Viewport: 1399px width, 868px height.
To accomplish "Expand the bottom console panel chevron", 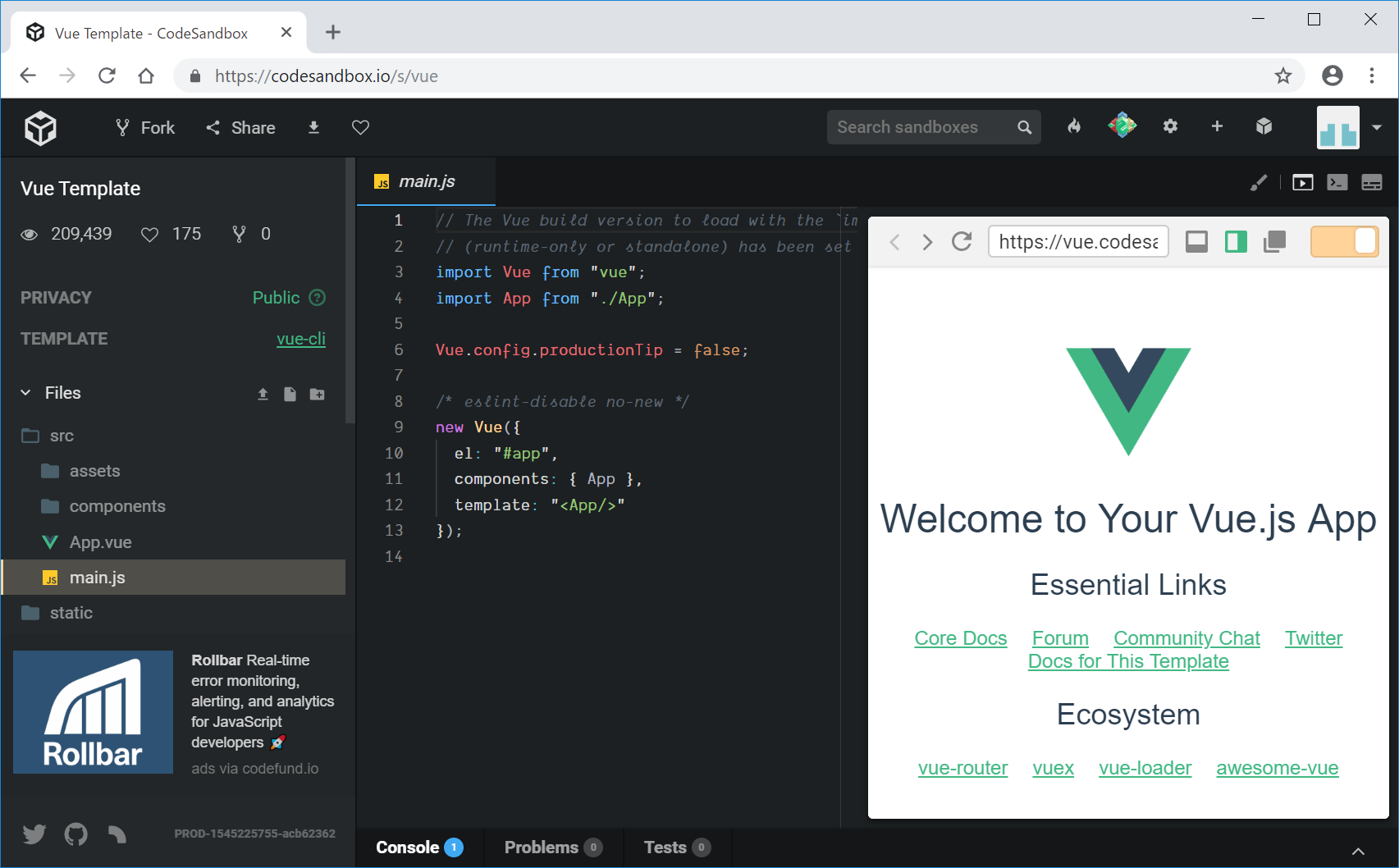I will coord(1358,851).
